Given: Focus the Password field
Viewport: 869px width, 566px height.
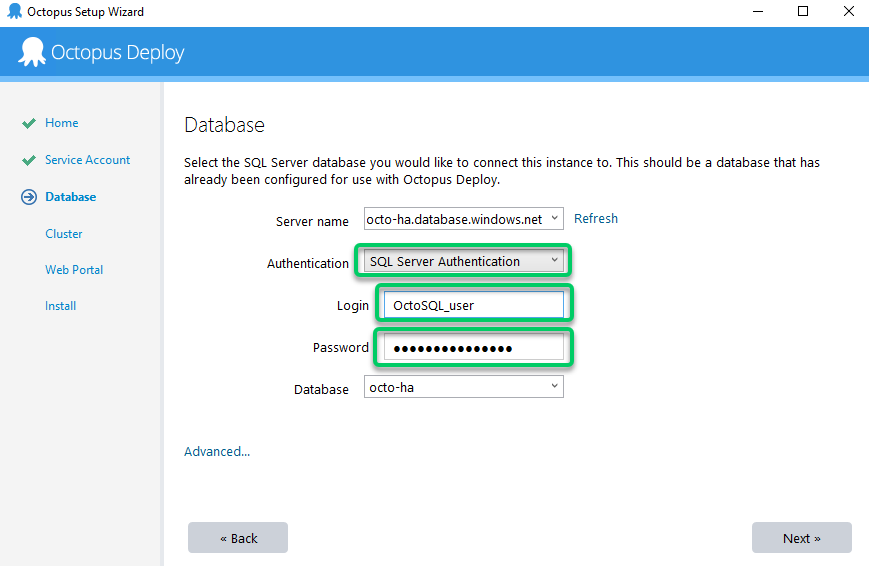Looking at the screenshot, I should pos(473,348).
